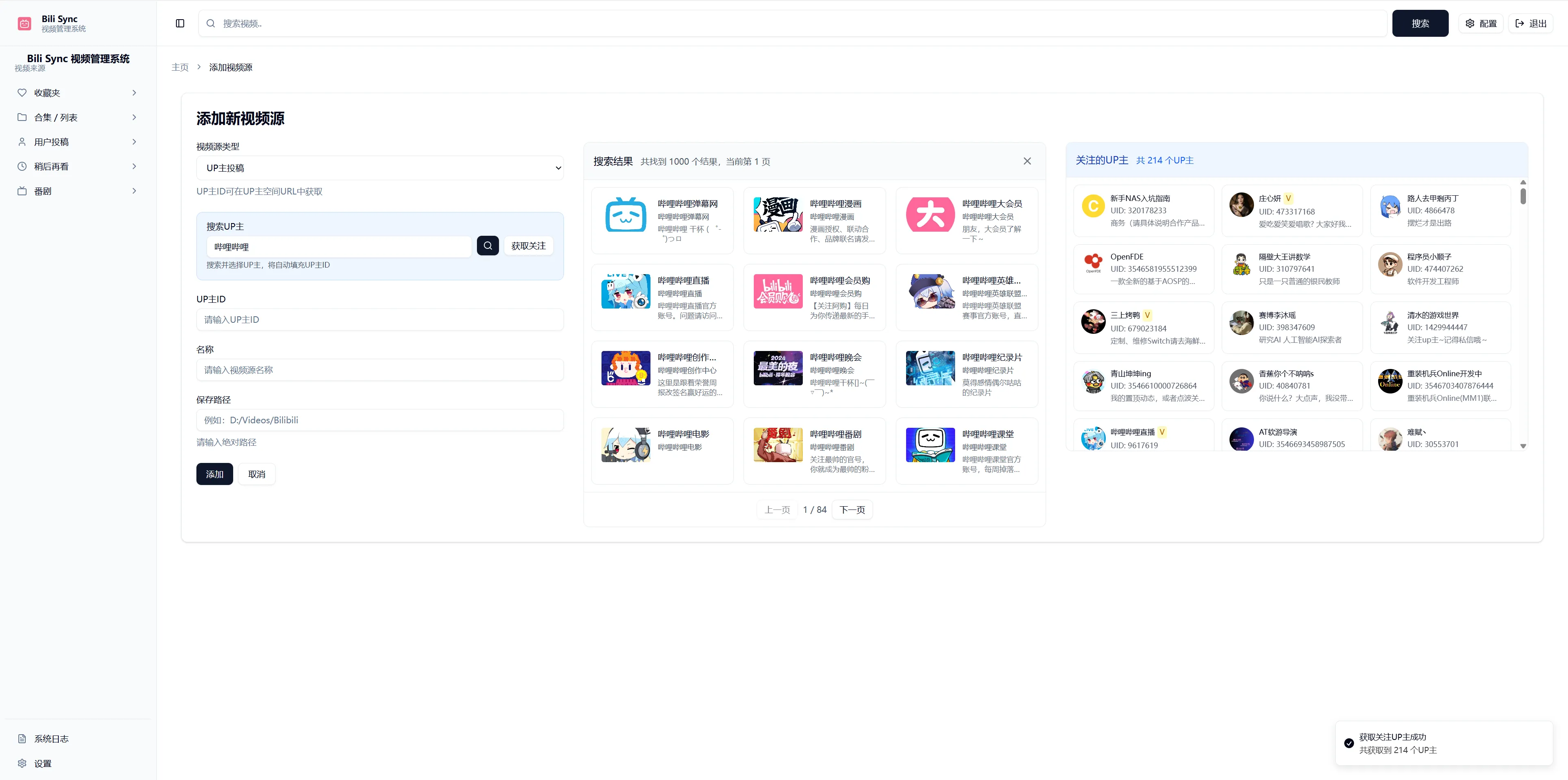This screenshot has height=780, width=1568.
Task: Click the document icon for 系统日志
Action: tap(22, 739)
